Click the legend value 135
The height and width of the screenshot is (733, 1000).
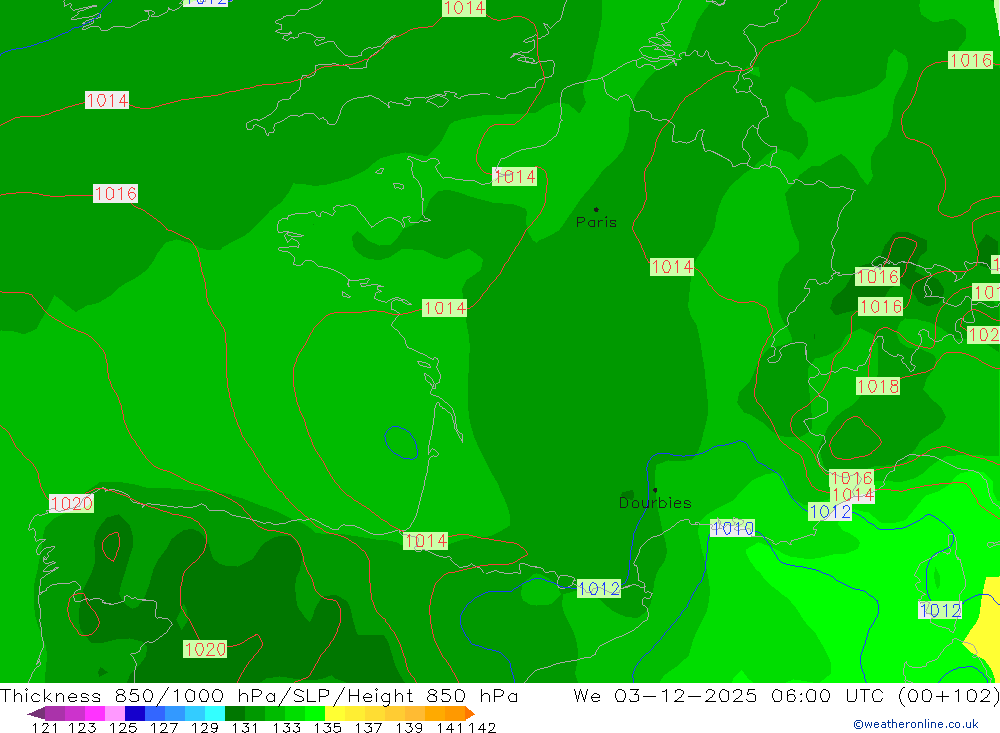pos(327,727)
